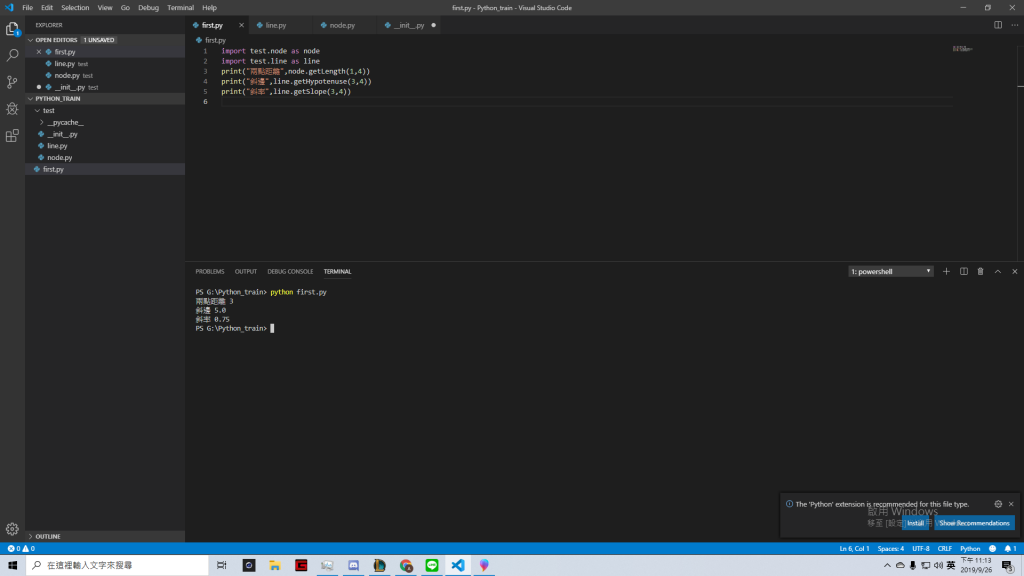Switch to the node.py editor tab
The width and height of the screenshot is (1024, 576).
pos(342,25)
